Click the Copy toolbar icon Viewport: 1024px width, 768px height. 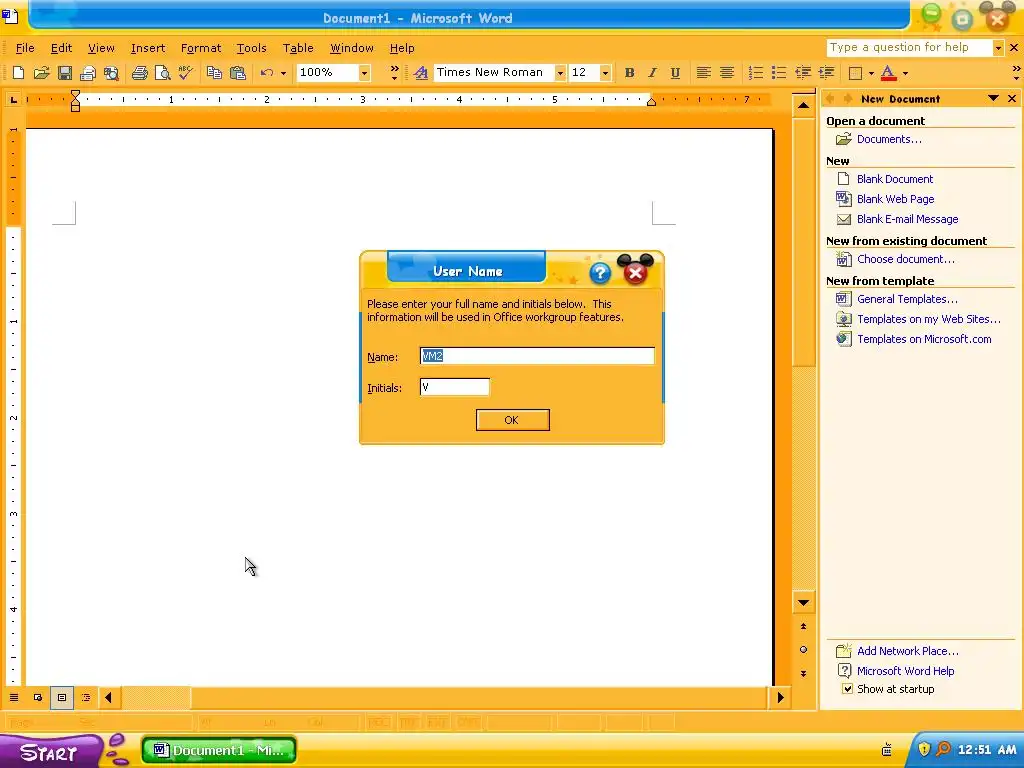pyautogui.click(x=214, y=72)
